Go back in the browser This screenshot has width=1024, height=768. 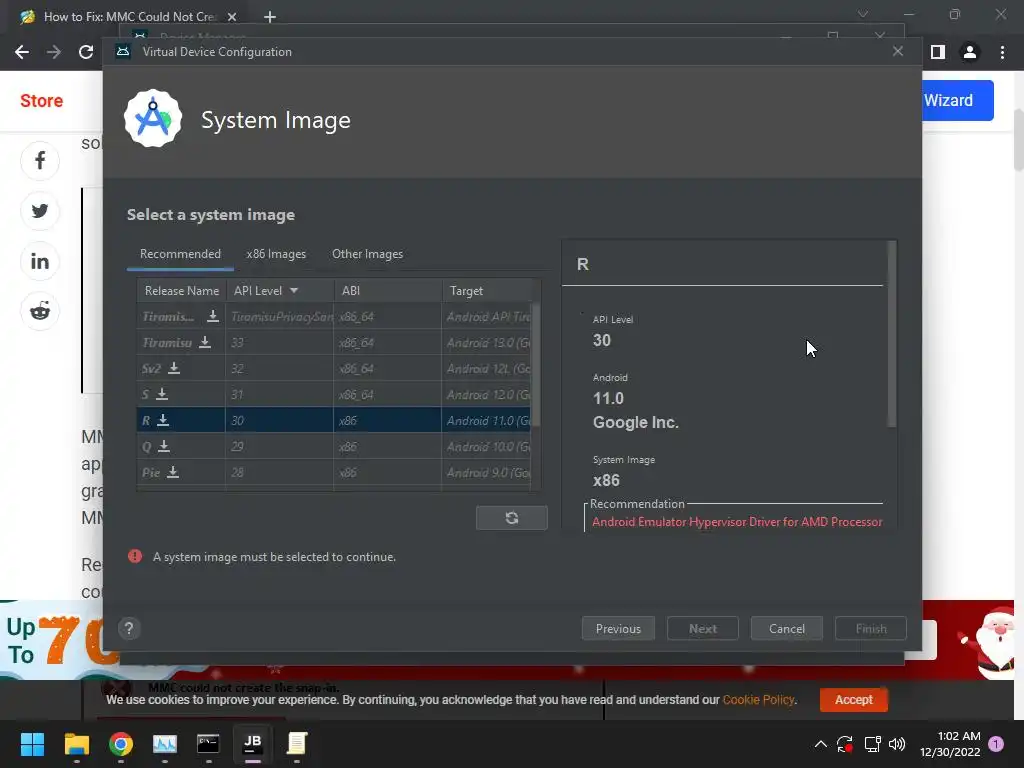(x=22, y=52)
